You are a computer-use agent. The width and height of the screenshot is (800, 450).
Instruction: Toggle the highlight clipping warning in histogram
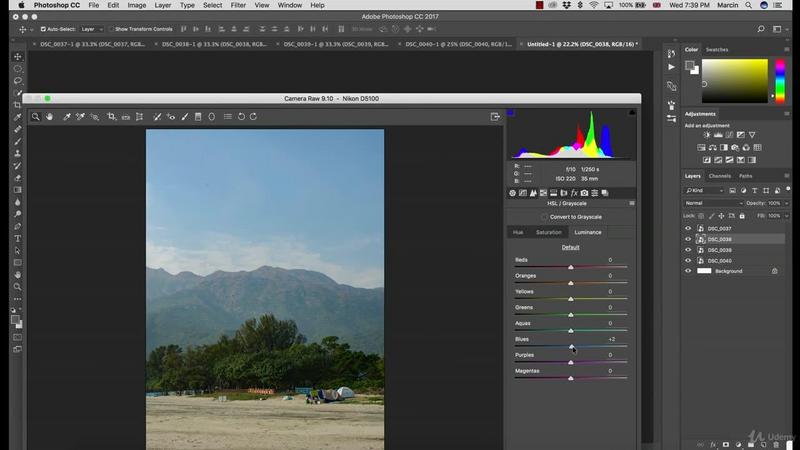632,112
